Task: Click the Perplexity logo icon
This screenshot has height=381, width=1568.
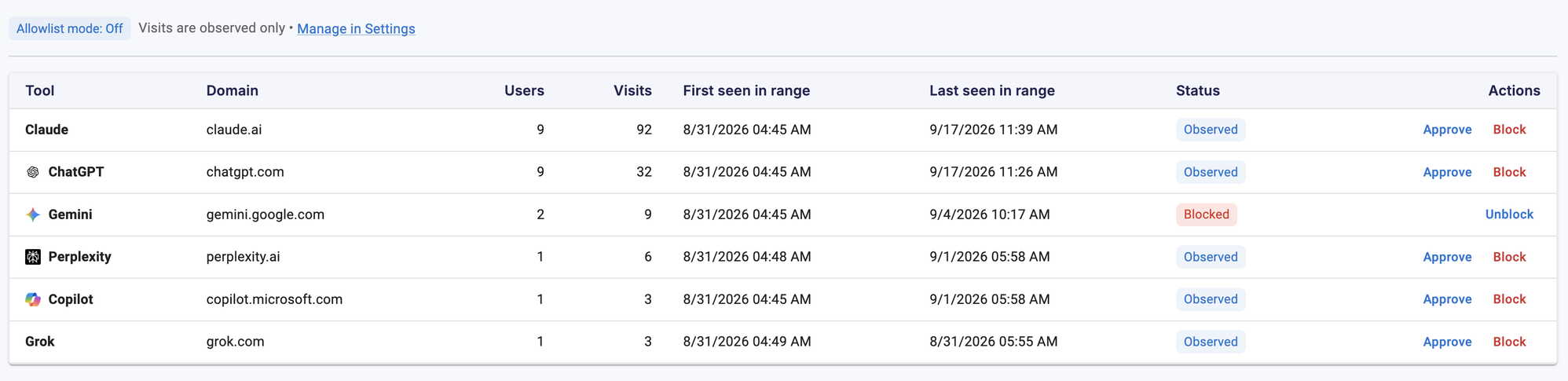Action: coord(33,257)
